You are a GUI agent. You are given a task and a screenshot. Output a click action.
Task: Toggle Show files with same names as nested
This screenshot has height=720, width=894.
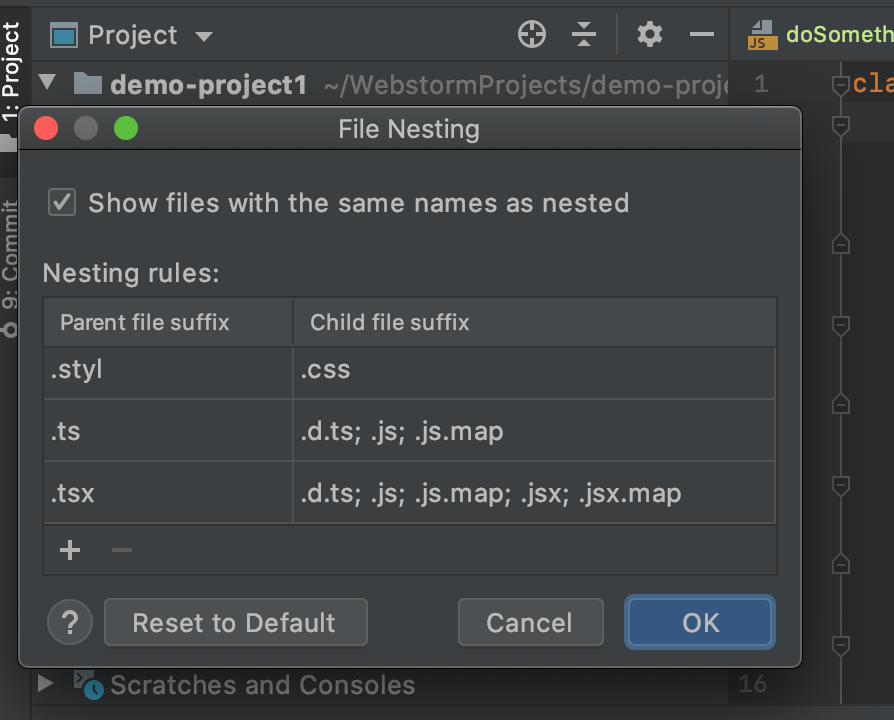[62, 203]
